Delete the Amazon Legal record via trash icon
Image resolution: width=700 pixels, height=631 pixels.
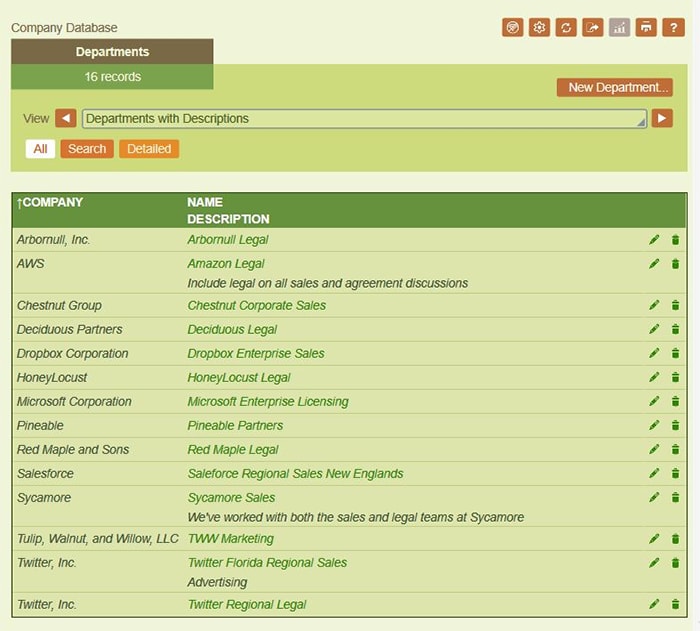click(675, 264)
